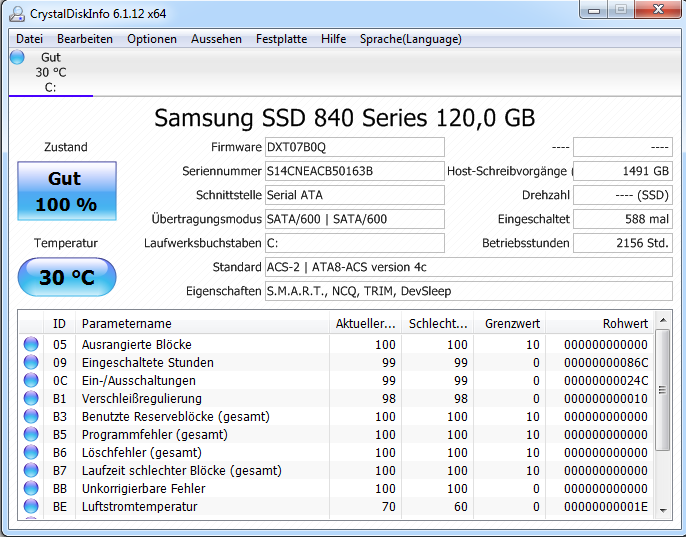686x537 pixels.
Task: Select the Eingeschaltete Stunden parameter name
Action: click(148, 362)
